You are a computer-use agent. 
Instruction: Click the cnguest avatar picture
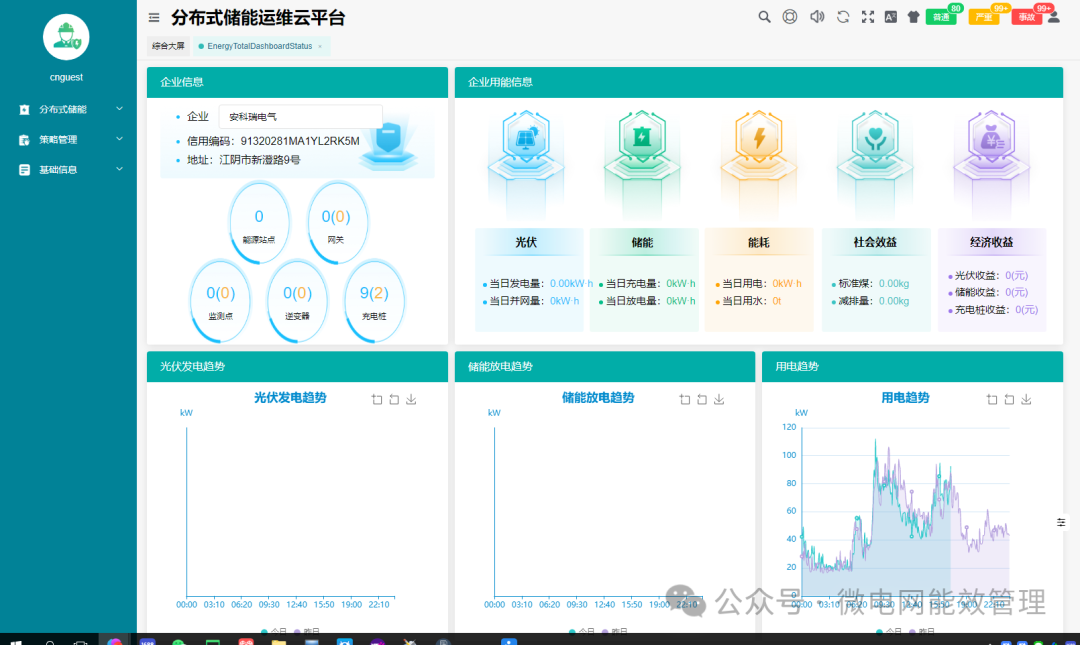[x=66, y=37]
